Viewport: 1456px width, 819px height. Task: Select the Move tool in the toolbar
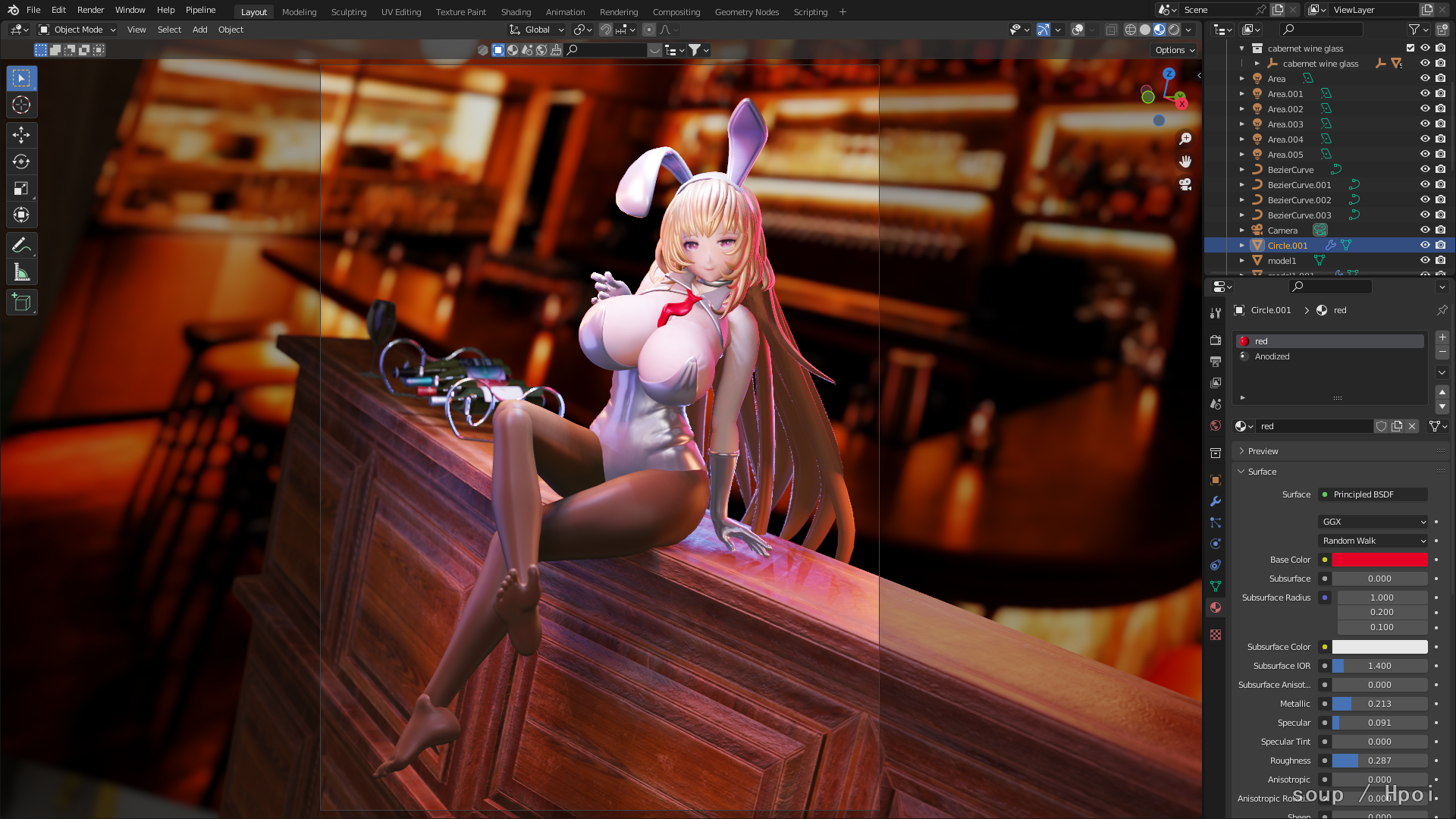point(21,135)
